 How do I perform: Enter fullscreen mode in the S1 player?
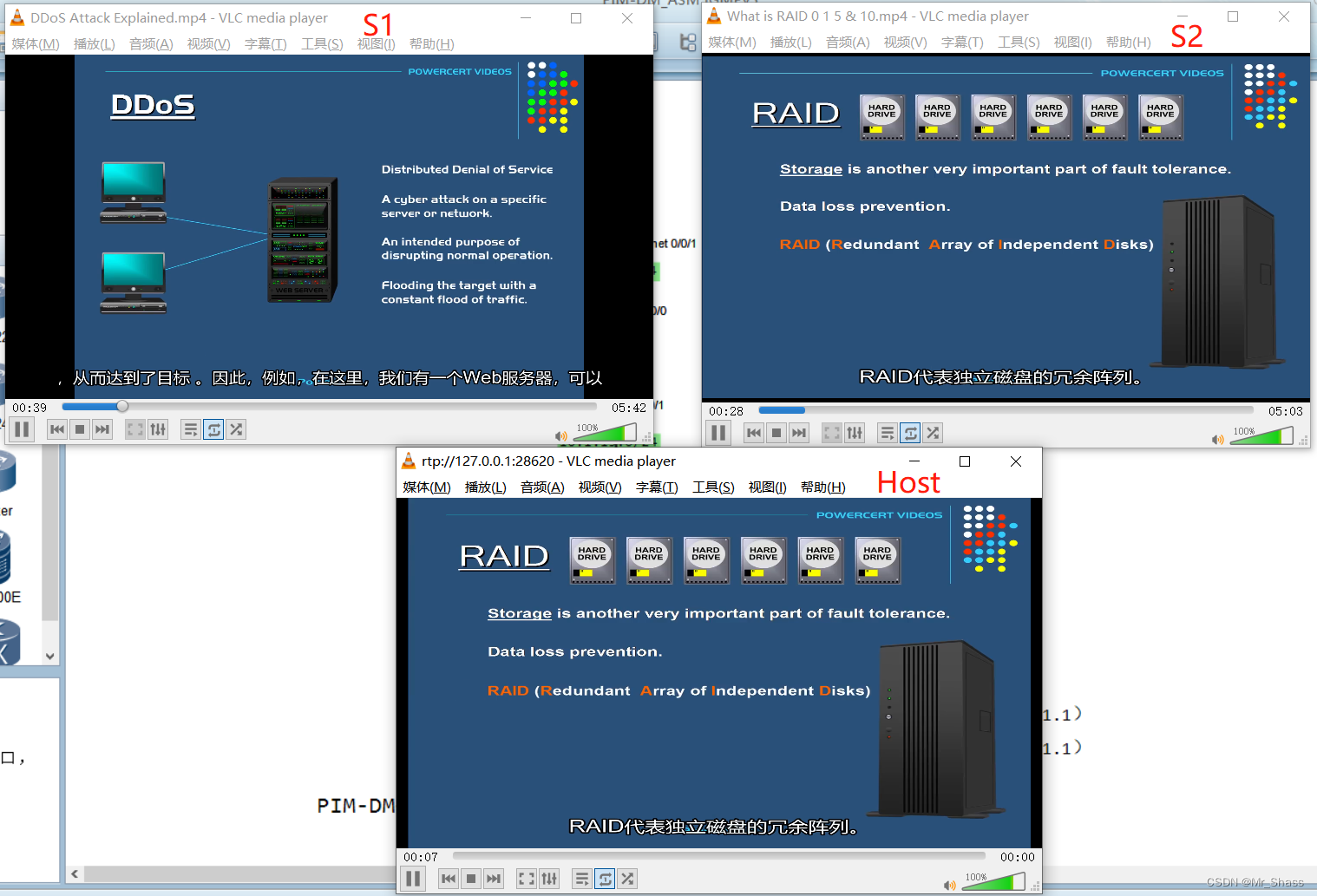(134, 428)
